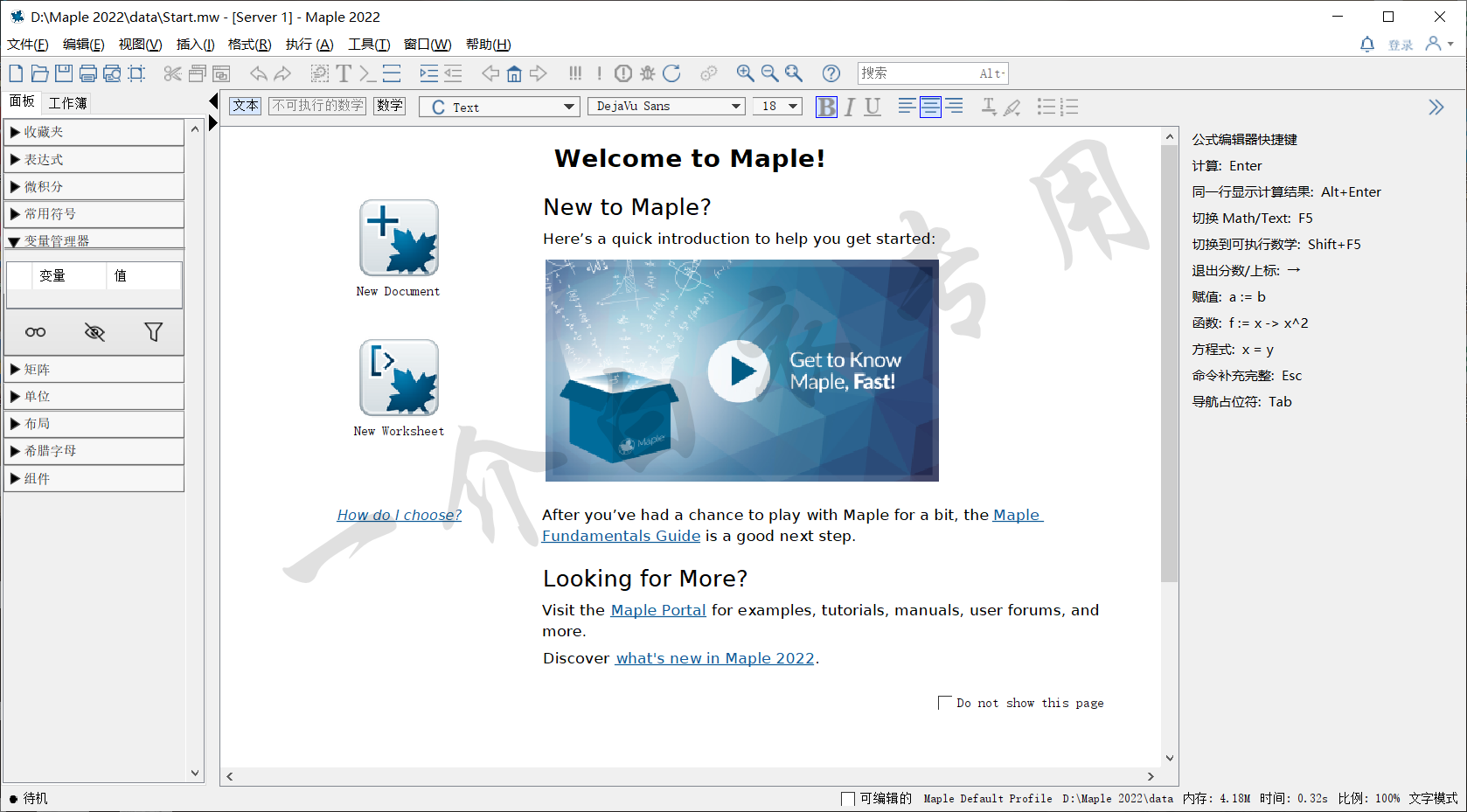This screenshot has width=1467, height=812.
Task: Open the font size 18 dropdown
Action: click(x=777, y=107)
